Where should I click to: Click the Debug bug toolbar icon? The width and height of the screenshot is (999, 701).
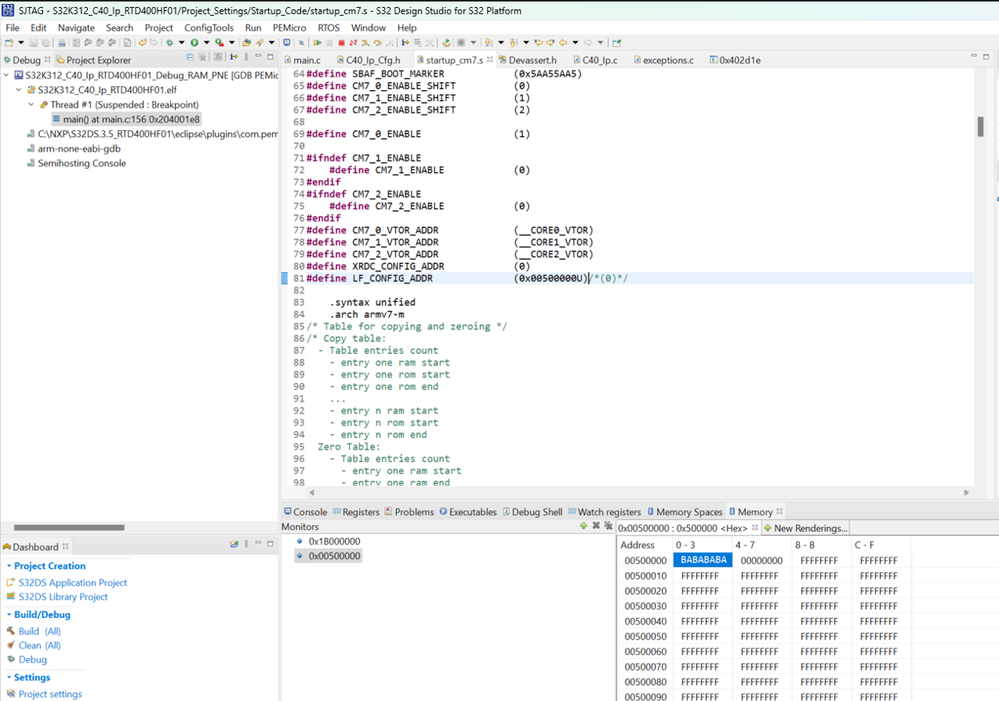pyautogui.click(x=170, y=43)
